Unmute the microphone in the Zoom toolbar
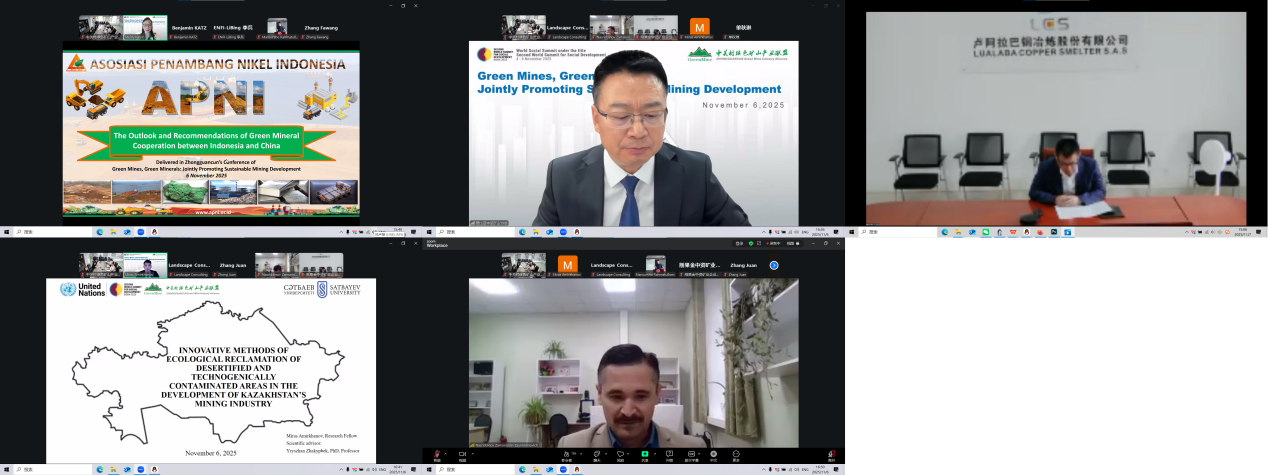1268x475 pixels. point(437,454)
